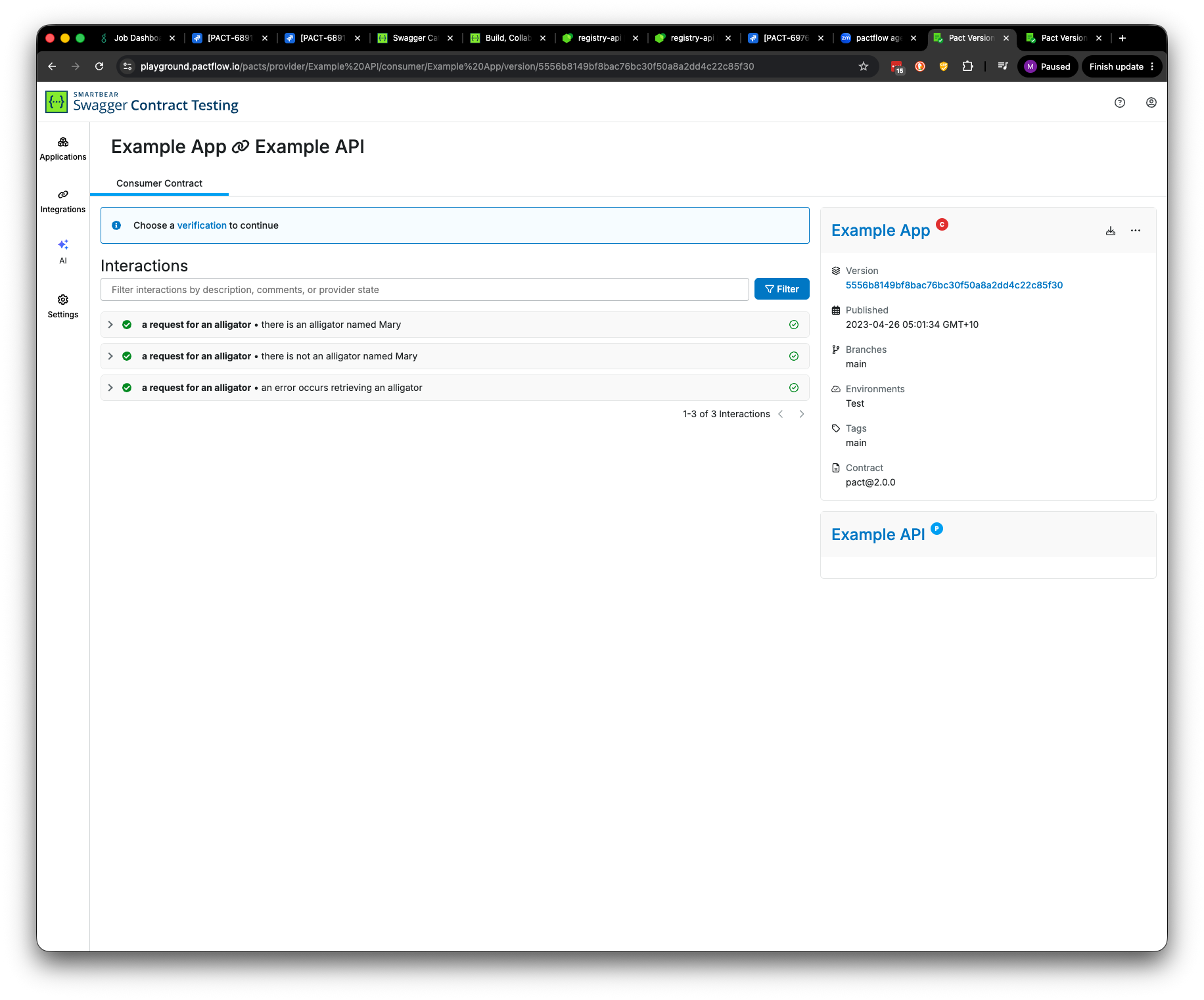This screenshot has width=1204, height=1000.
Task: Switch to the [PACT-6976 browser tab
Action: click(x=786, y=38)
